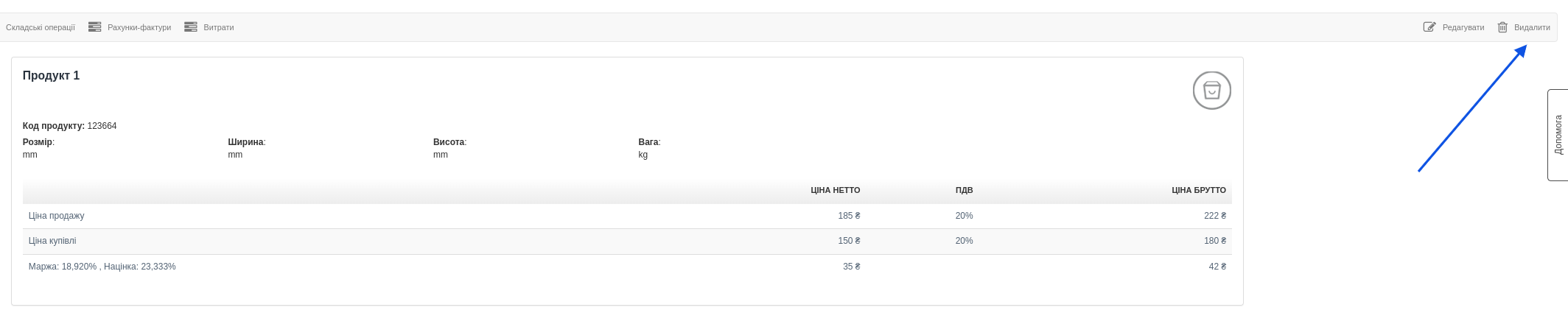Viewport: 1568px width, 313px height.
Task: Click the Продукт 1 title
Action: 51,76
